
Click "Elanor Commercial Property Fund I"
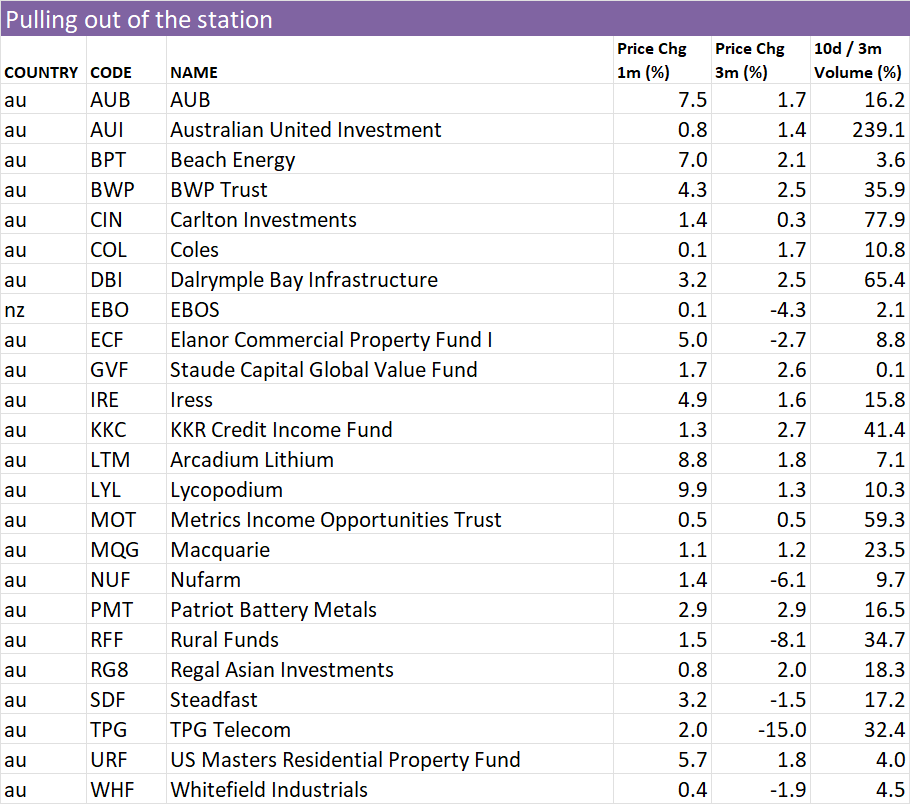click(x=331, y=340)
